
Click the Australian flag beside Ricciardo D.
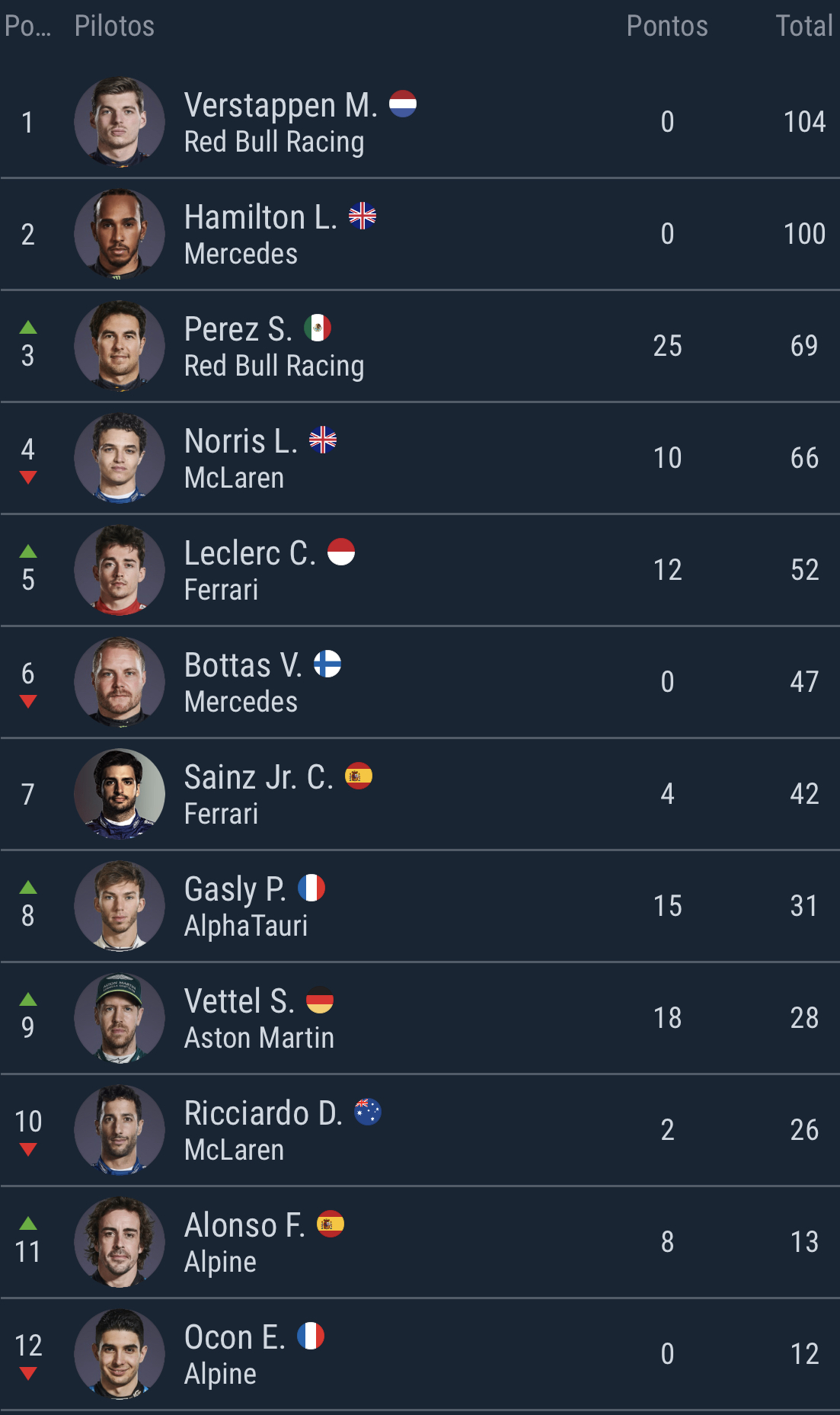click(368, 1112)
